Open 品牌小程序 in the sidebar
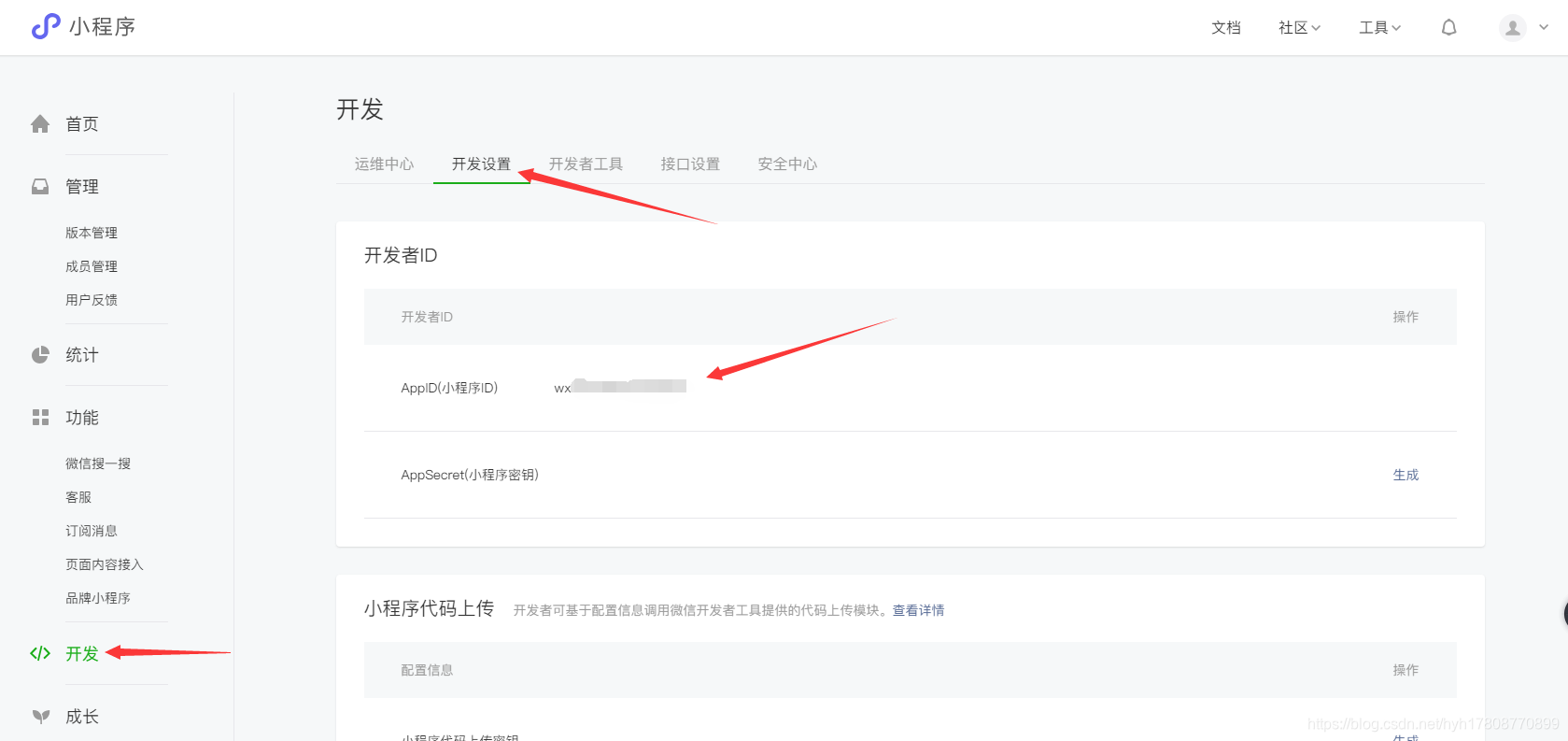The width and height of the screenshot is (1568, 741). (98, 598)
